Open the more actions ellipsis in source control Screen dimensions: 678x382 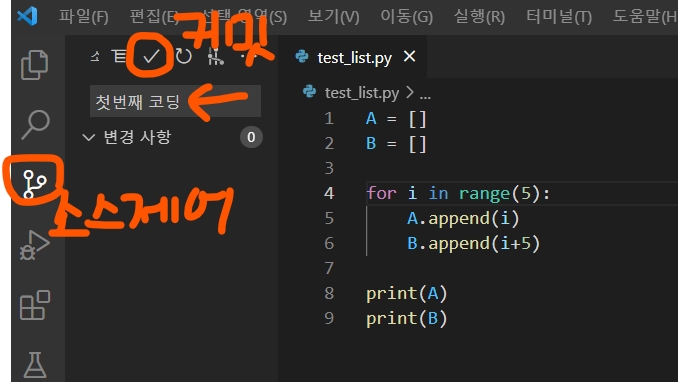pos(249,56)
